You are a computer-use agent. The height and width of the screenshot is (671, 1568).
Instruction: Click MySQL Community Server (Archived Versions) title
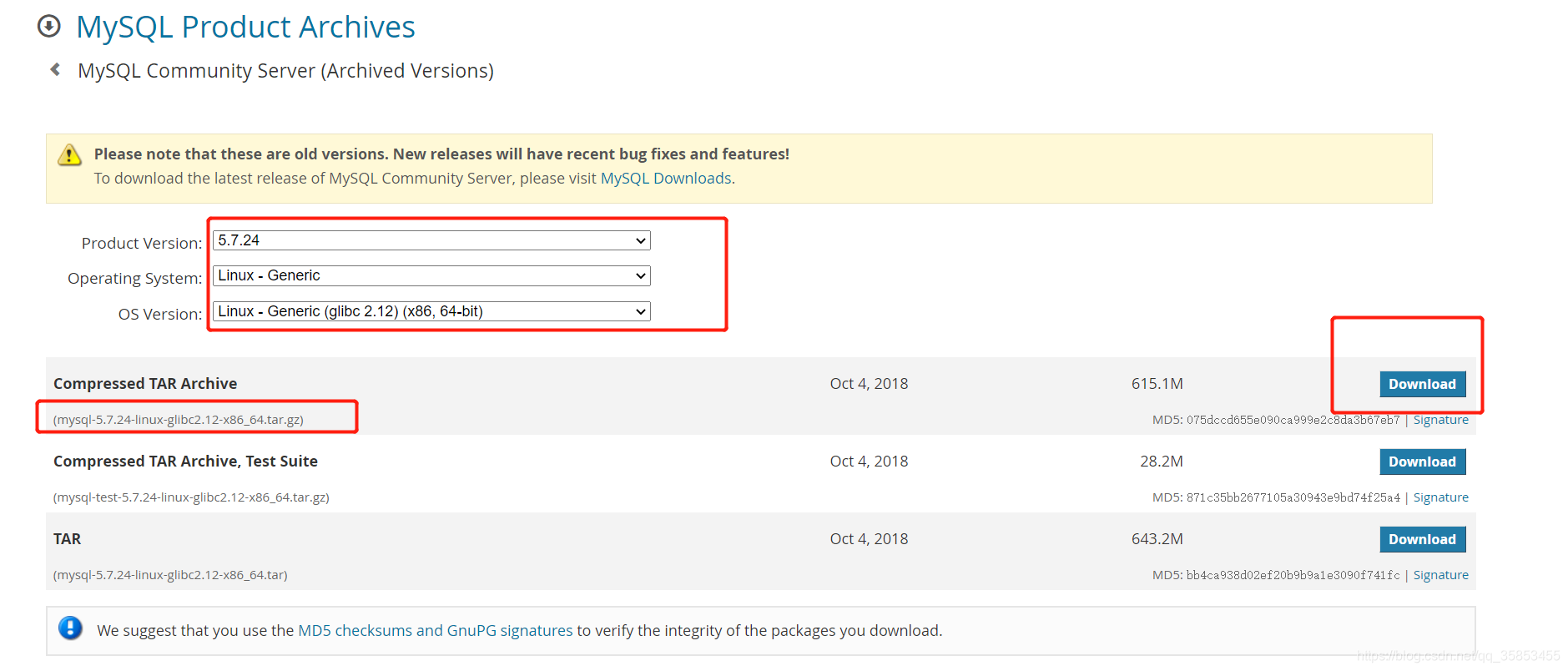[x=285, y=71]
